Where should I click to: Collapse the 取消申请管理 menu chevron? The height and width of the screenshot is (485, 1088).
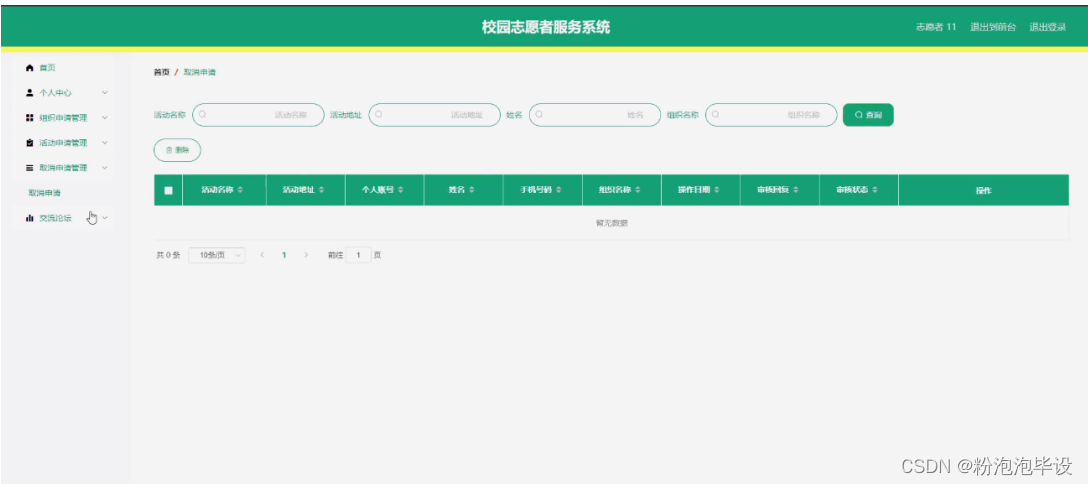(x=105, y=168)
